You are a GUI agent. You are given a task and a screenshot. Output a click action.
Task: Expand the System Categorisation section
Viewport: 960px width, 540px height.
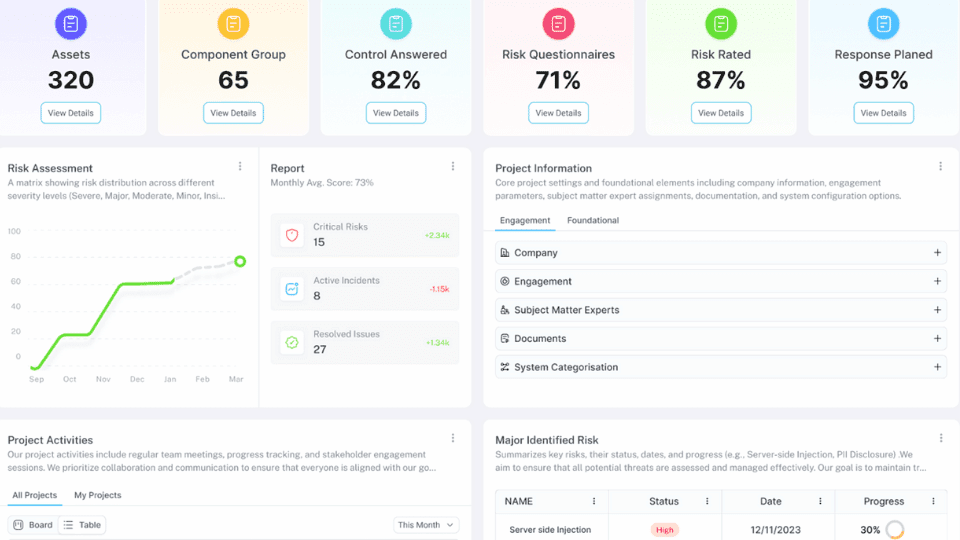tap(937, 367)
